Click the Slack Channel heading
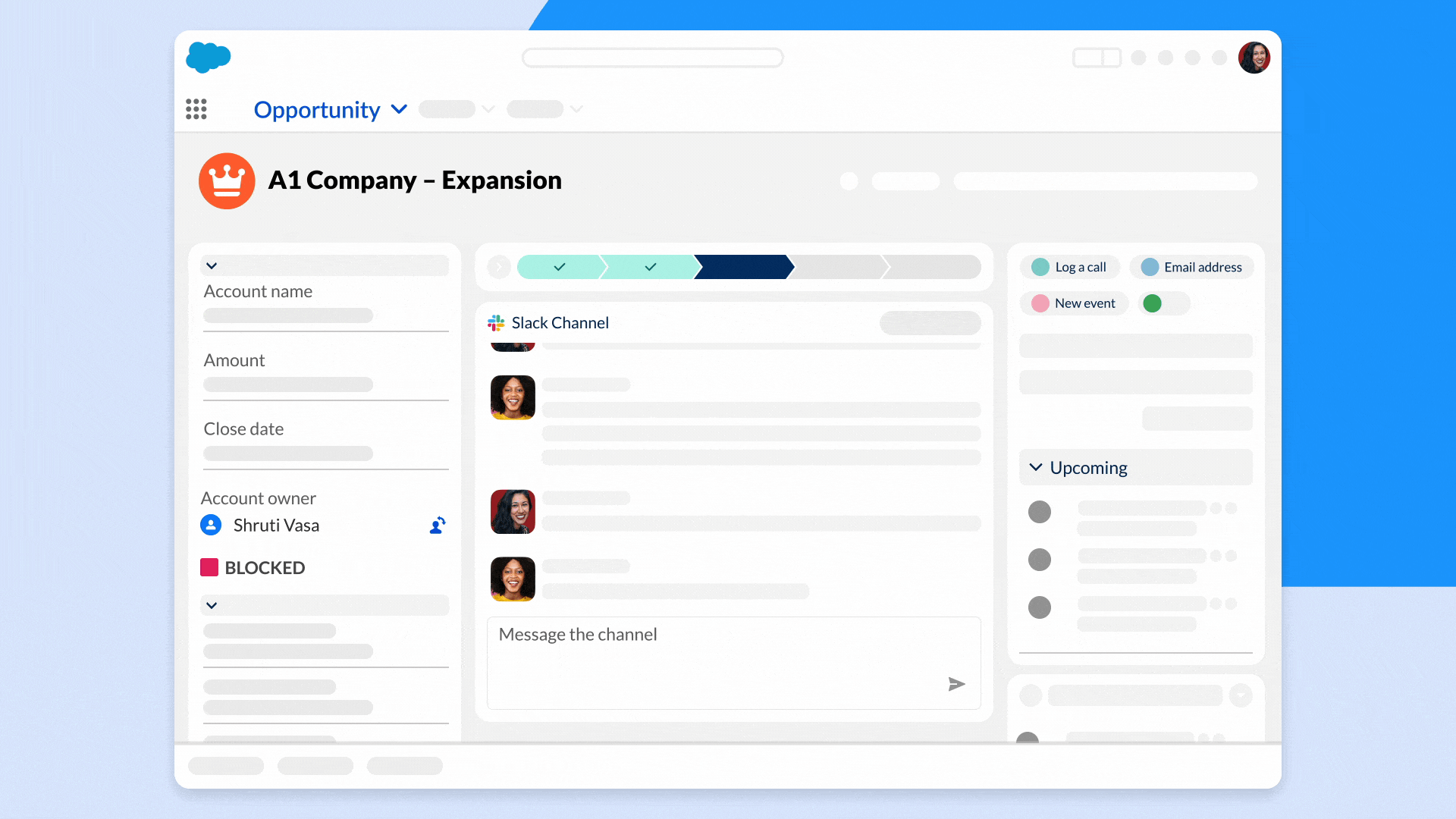 coord(560,323)
